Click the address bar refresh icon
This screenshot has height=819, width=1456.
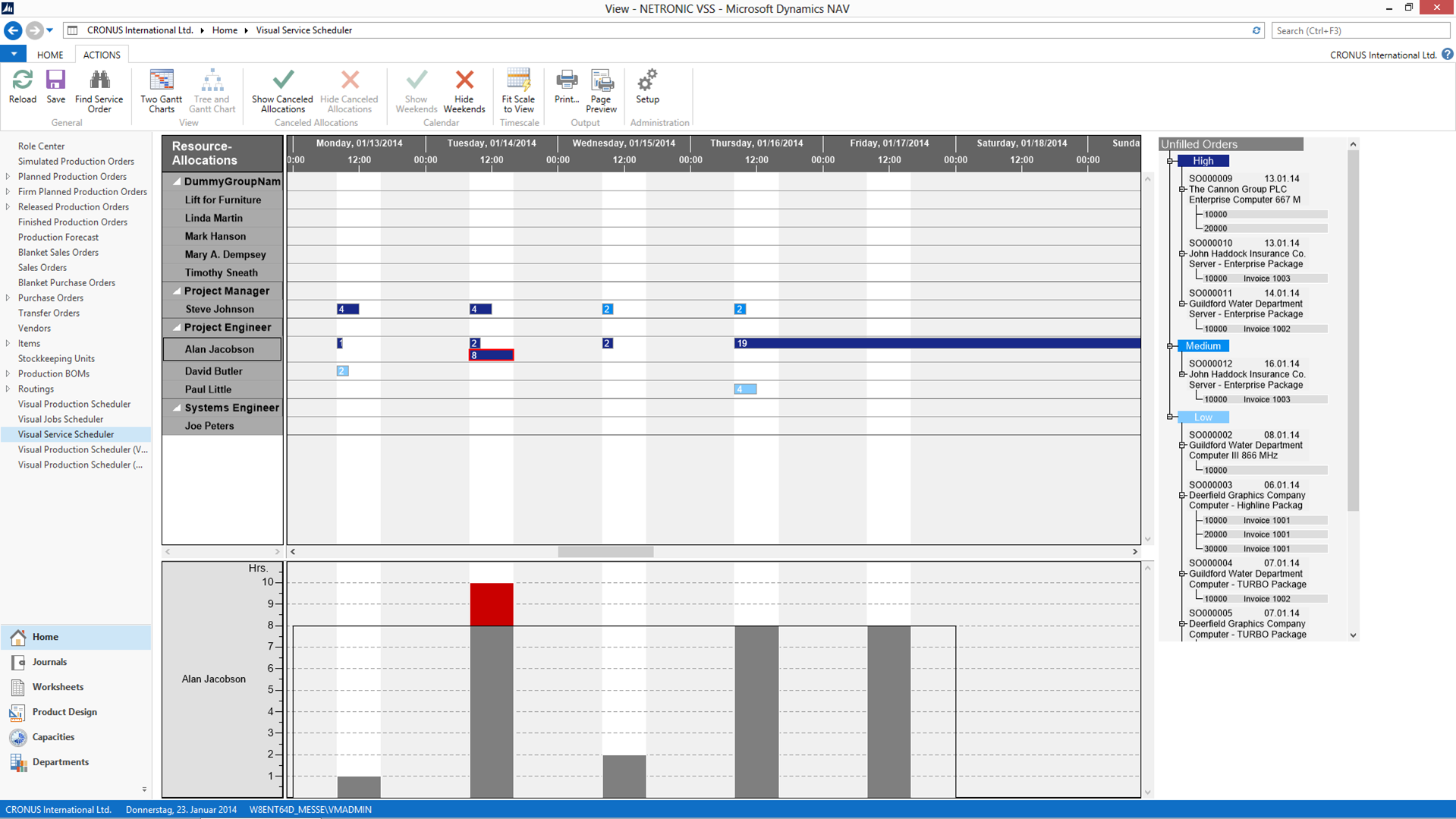click(x=1256, y=30)
